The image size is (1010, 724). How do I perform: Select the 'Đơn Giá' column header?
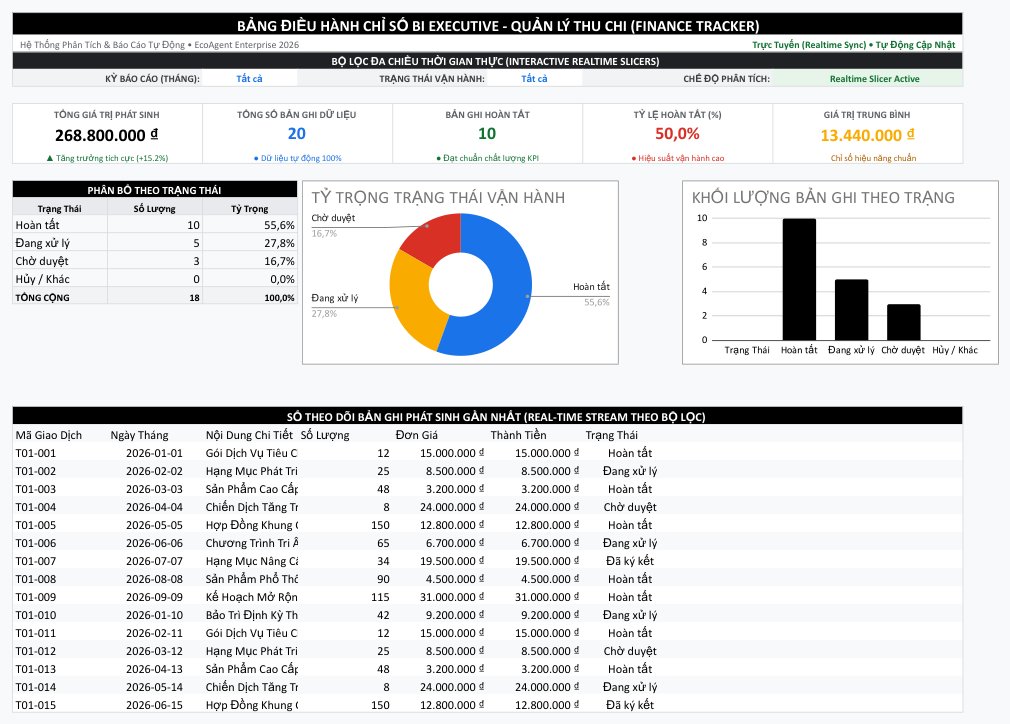(x=417, y=435)
